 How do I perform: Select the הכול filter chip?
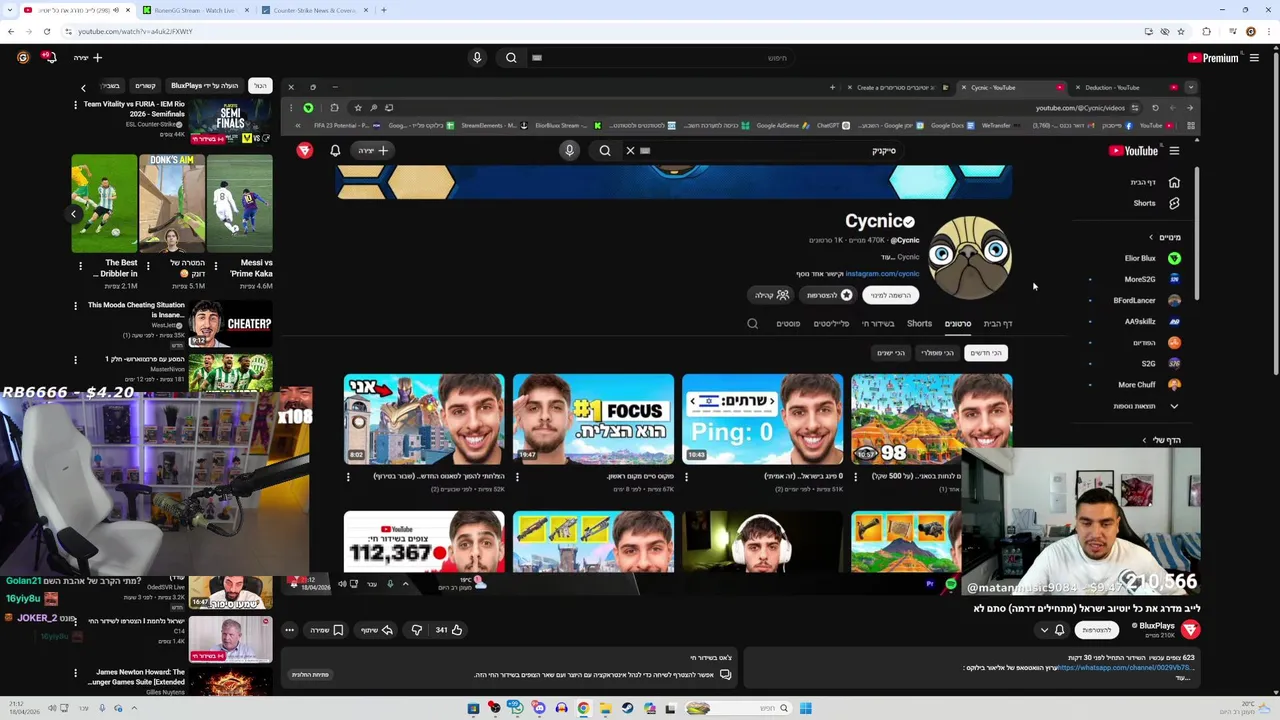tap(260, 86)
